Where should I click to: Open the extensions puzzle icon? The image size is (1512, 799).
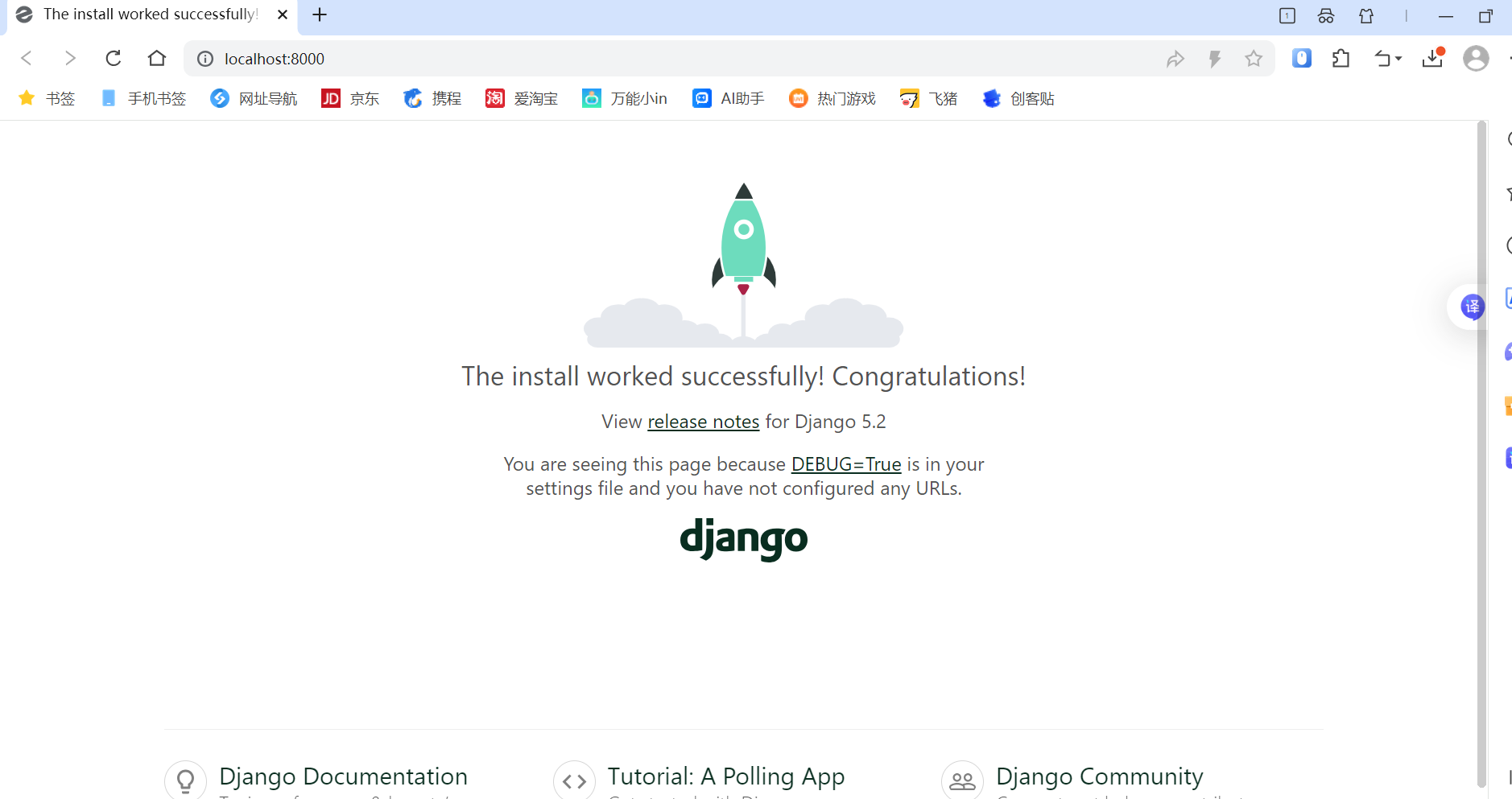pyautogui.click(x=1341, y=58)
